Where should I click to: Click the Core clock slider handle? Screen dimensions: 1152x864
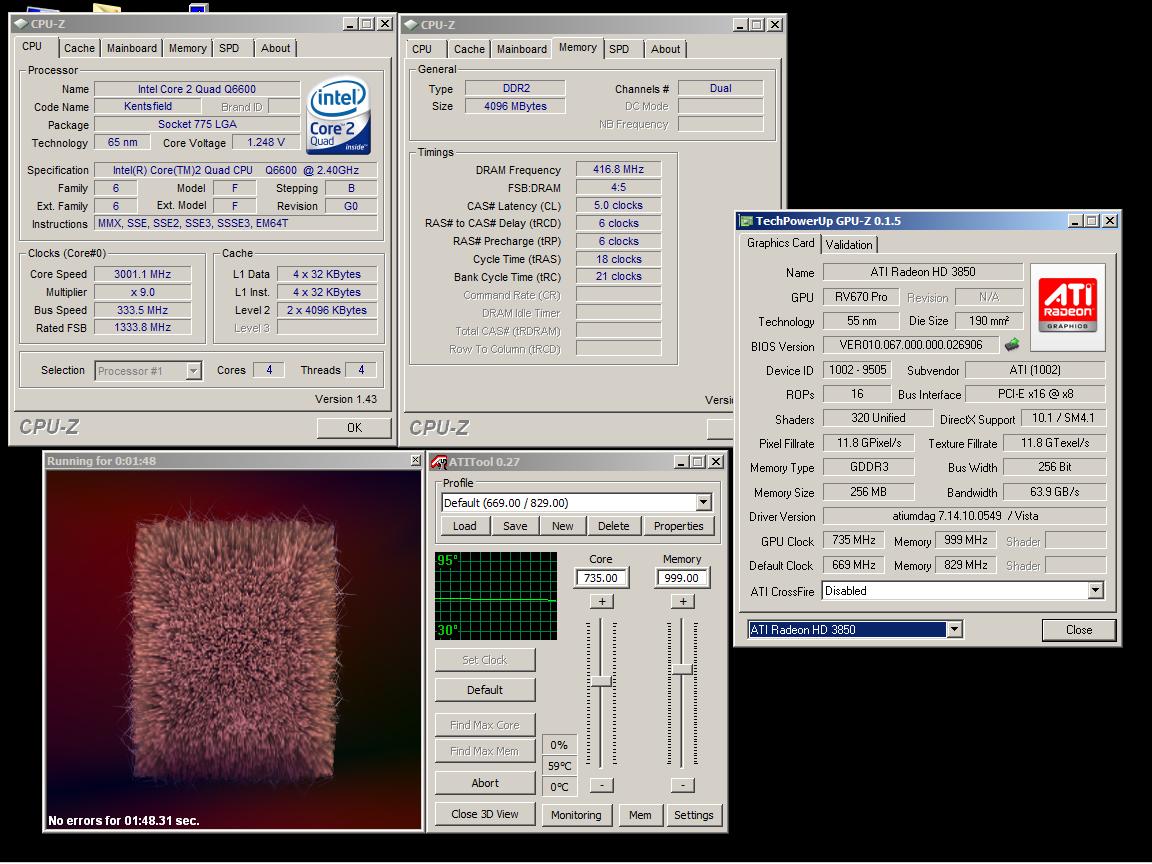601,681
